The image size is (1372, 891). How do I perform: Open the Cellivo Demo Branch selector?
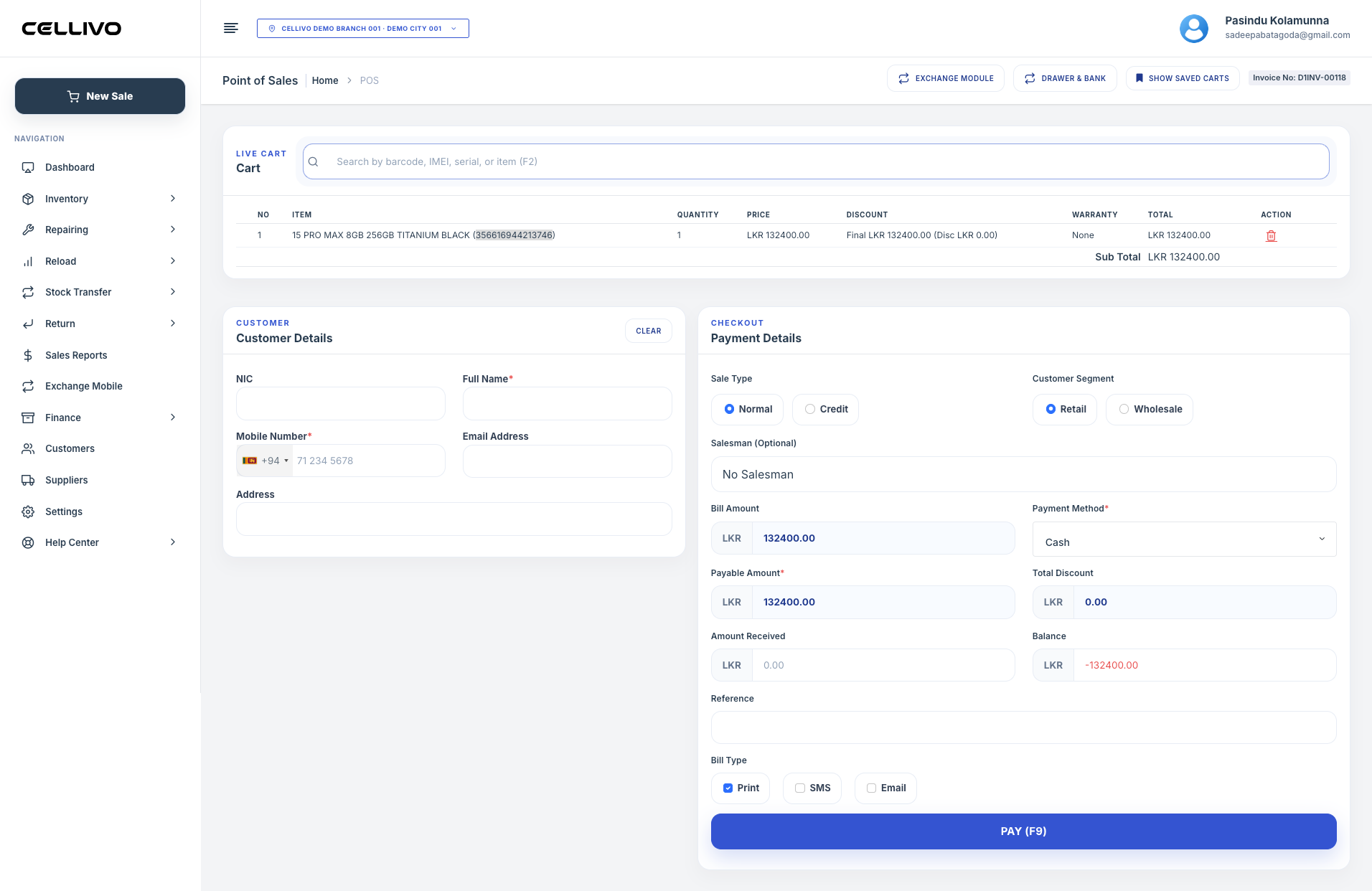tap(363, 29)
